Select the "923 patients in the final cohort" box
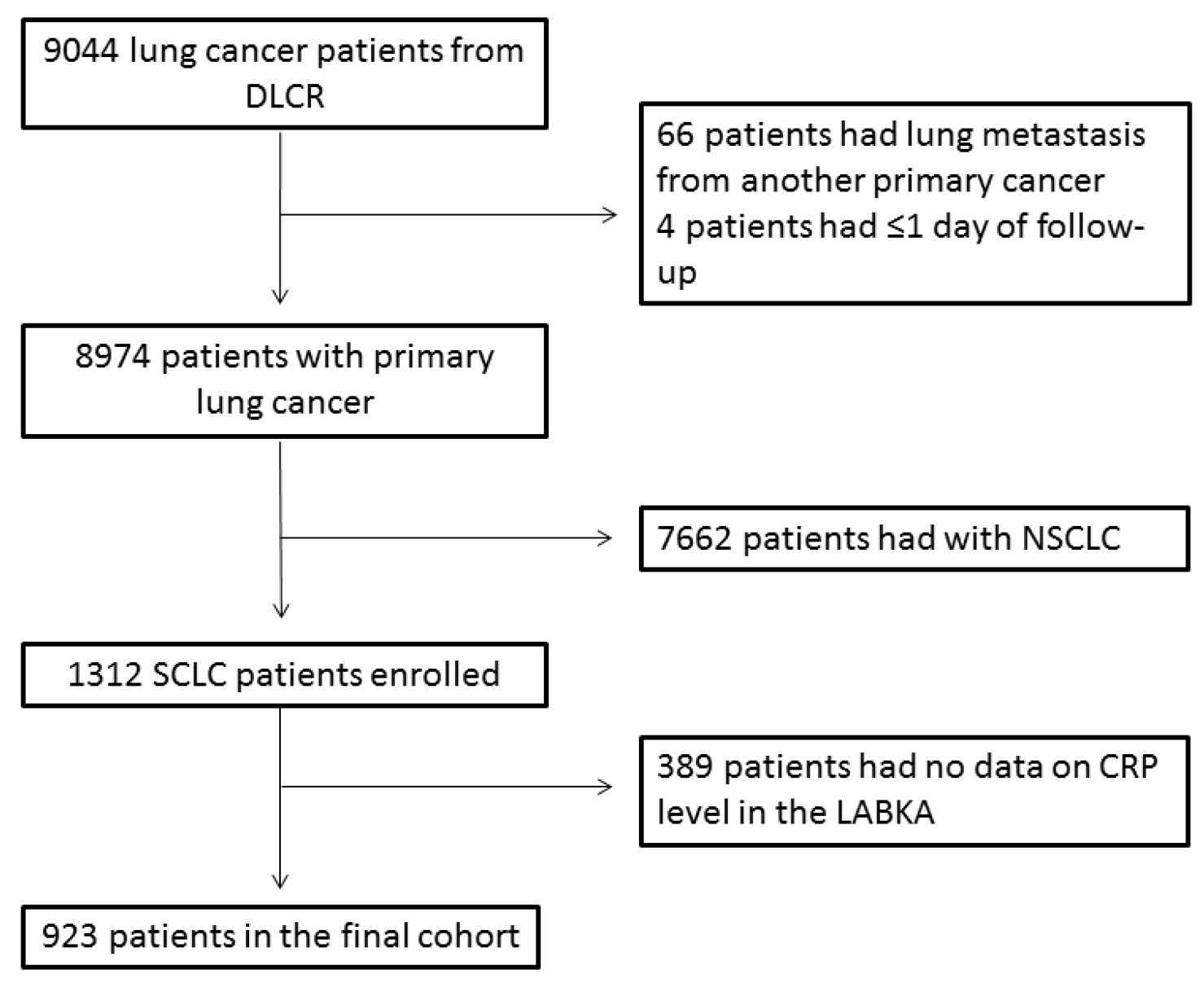1204x983 pixels. click(281, 937)
